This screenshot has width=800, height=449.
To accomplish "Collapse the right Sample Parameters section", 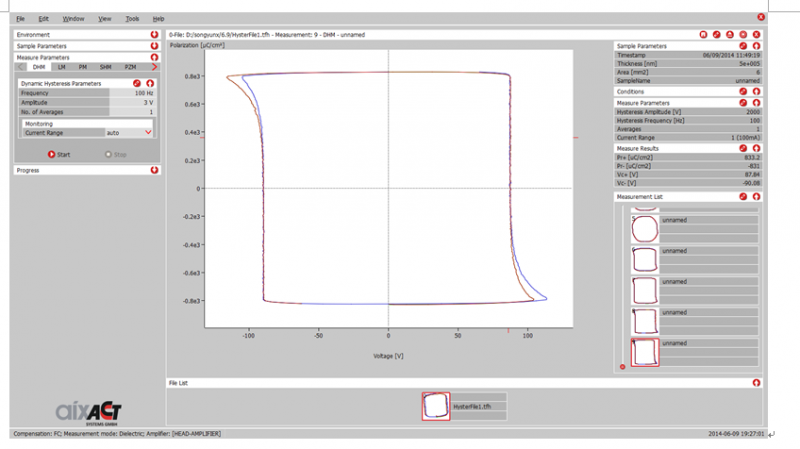I will (756, 46).
